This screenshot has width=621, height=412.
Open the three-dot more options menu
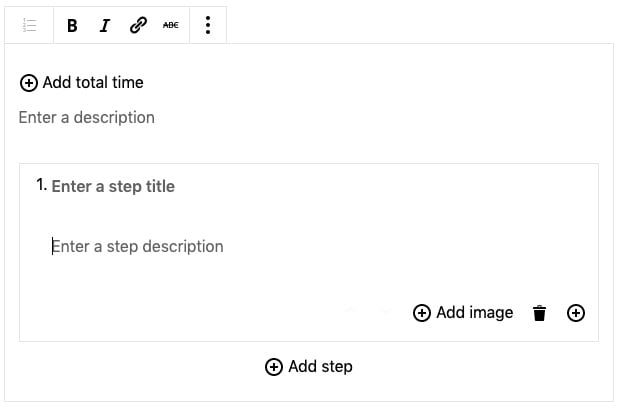208,26
